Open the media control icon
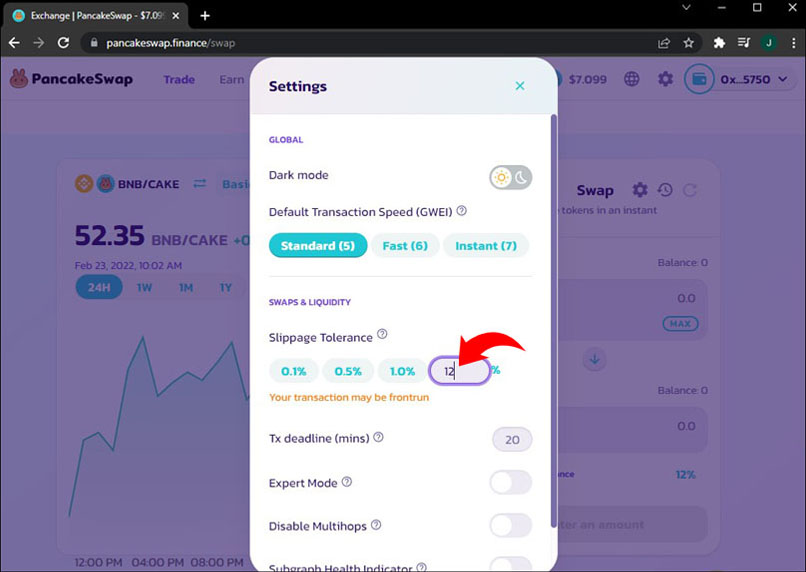Viewport: 806px width, 572px height. click(744, 43)
